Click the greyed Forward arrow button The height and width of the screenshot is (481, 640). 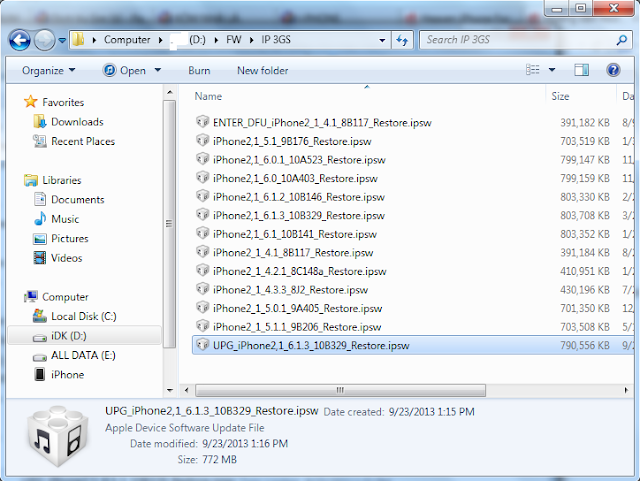click(44, 40)
